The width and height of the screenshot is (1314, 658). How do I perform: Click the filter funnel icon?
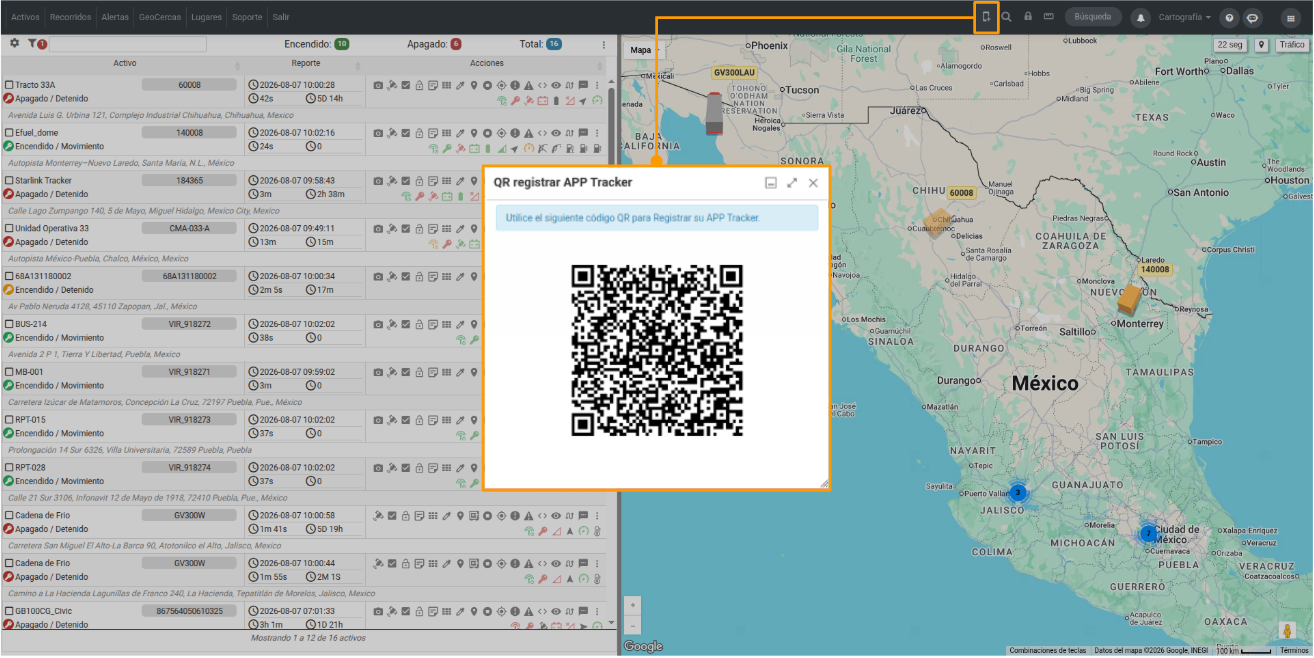coord(32,44)
